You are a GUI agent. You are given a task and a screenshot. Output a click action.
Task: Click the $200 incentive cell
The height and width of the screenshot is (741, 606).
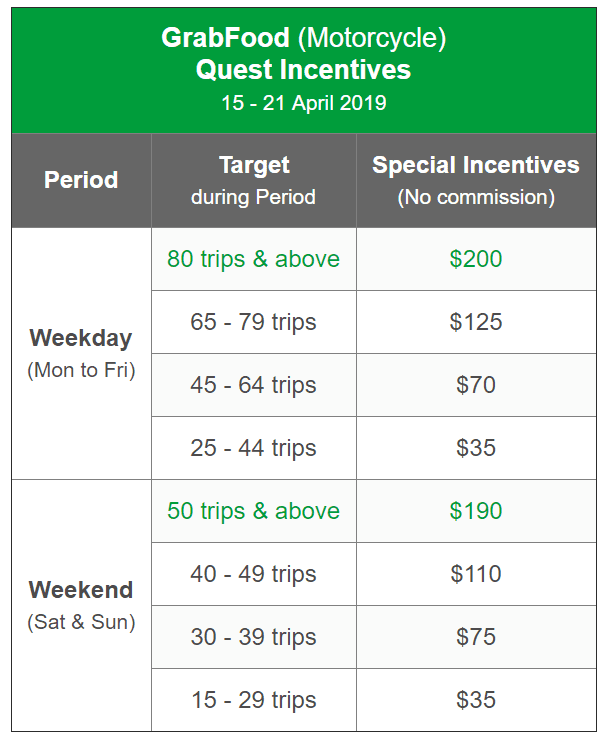476,259
